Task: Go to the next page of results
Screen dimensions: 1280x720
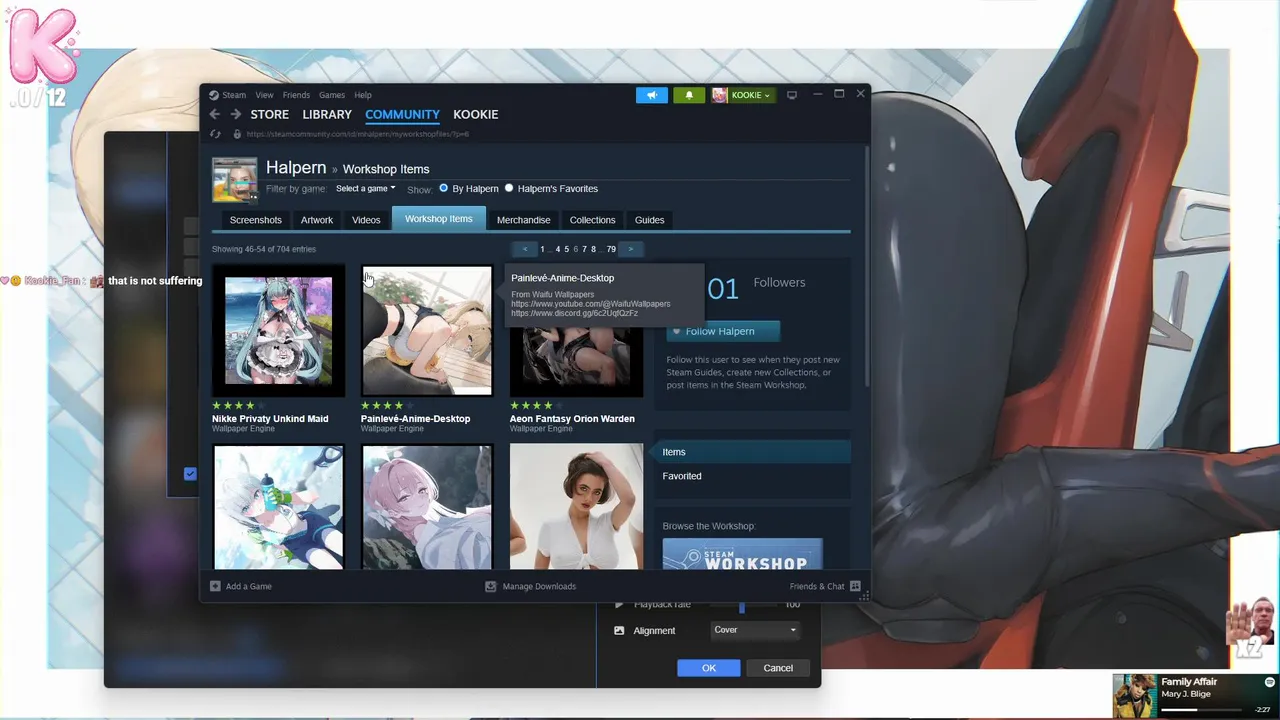Action: (x=630, y=249)
